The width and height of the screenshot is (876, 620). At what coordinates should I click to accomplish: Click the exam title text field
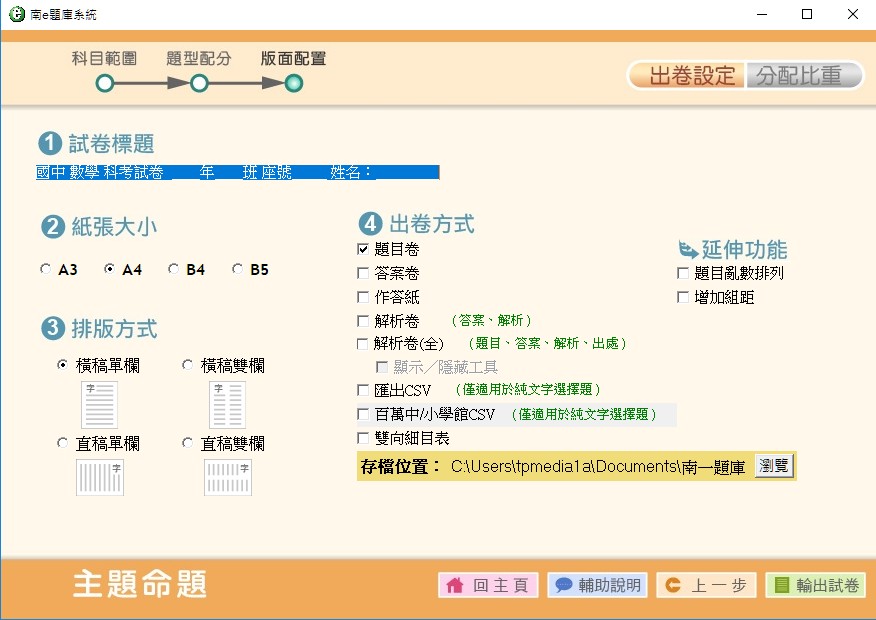point(237,172)
